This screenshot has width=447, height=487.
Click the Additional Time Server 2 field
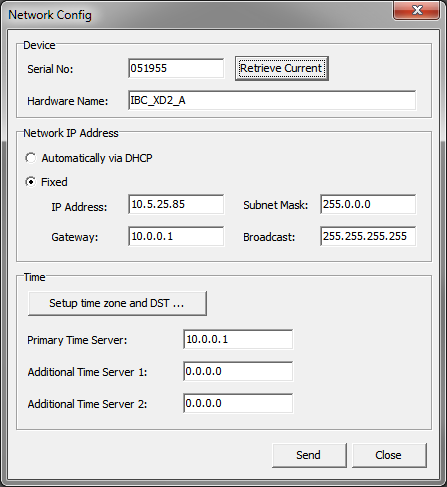tap(238, 403)
